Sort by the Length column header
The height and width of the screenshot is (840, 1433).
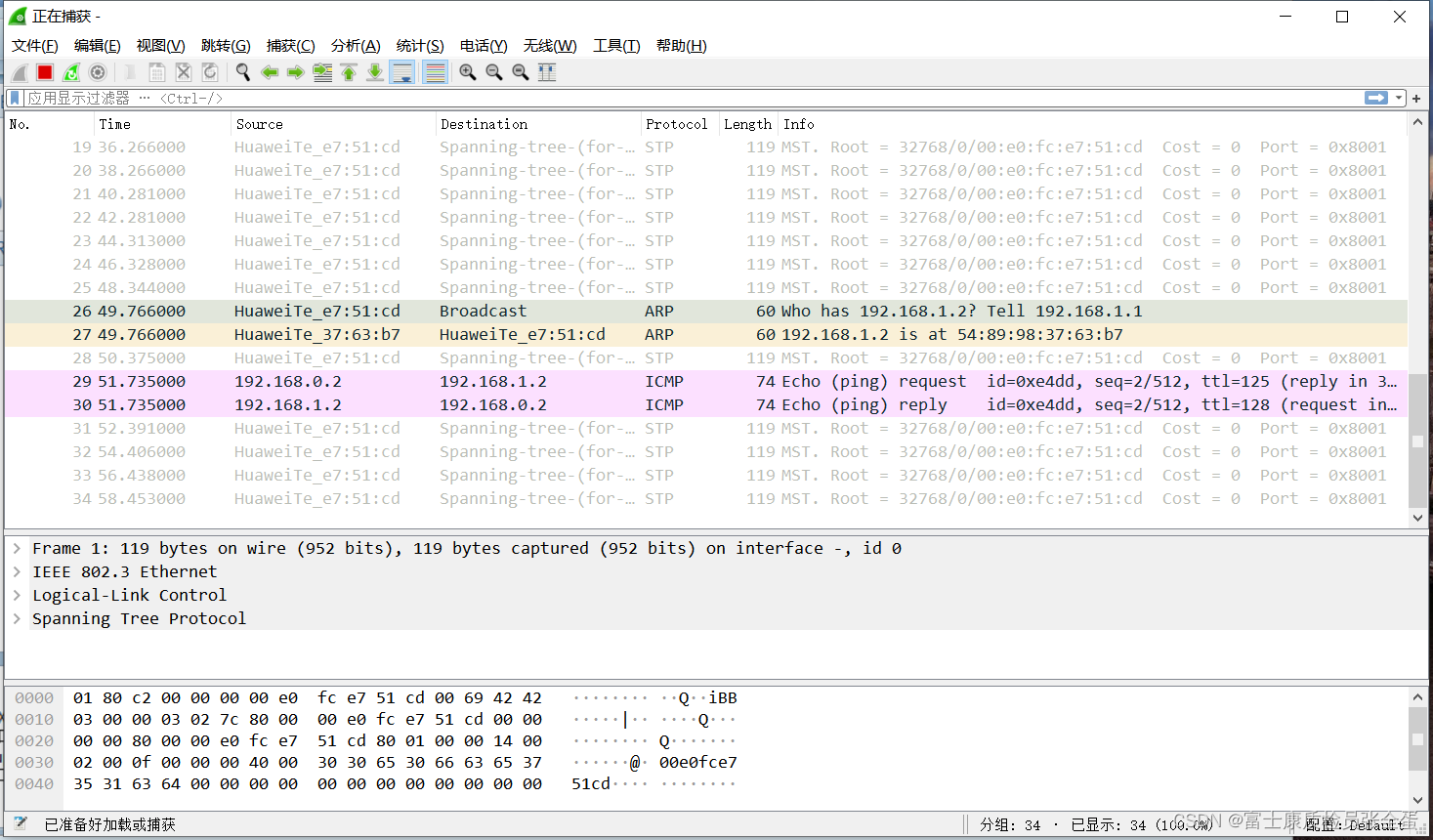(748, 124)
